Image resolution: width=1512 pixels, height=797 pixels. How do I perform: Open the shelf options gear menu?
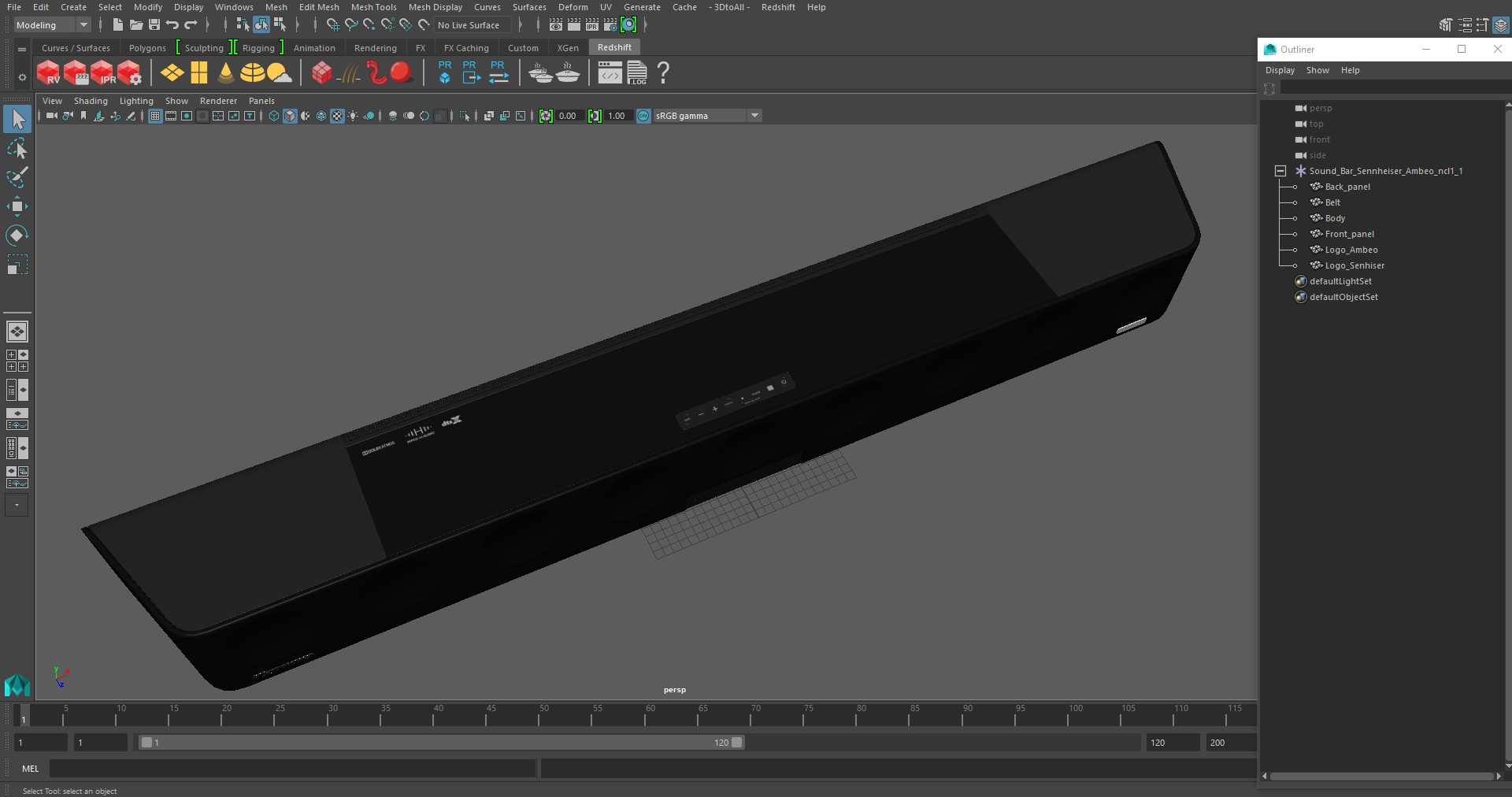click(x=21, y=77)
